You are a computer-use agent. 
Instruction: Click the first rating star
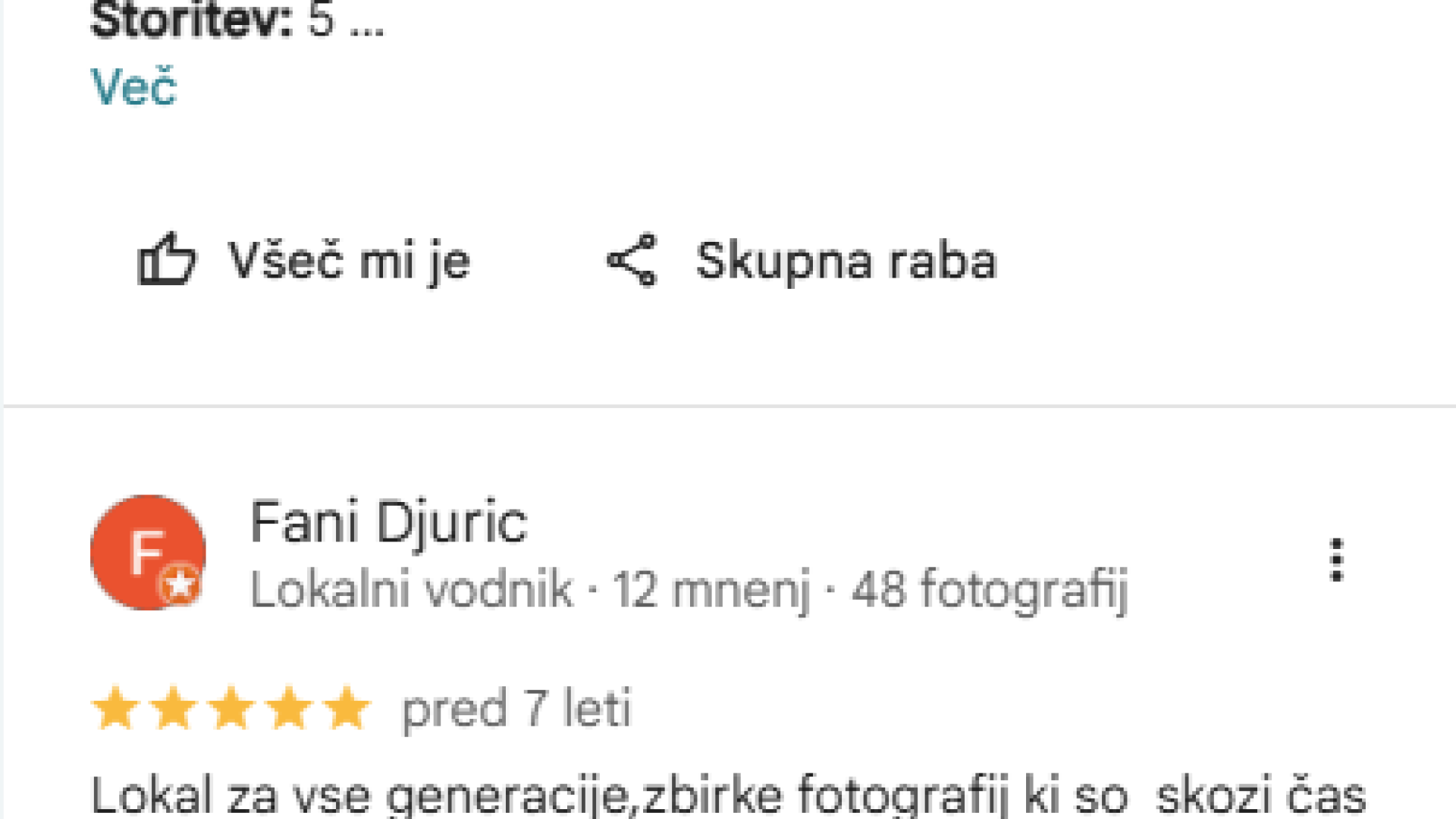click(115, 708)
